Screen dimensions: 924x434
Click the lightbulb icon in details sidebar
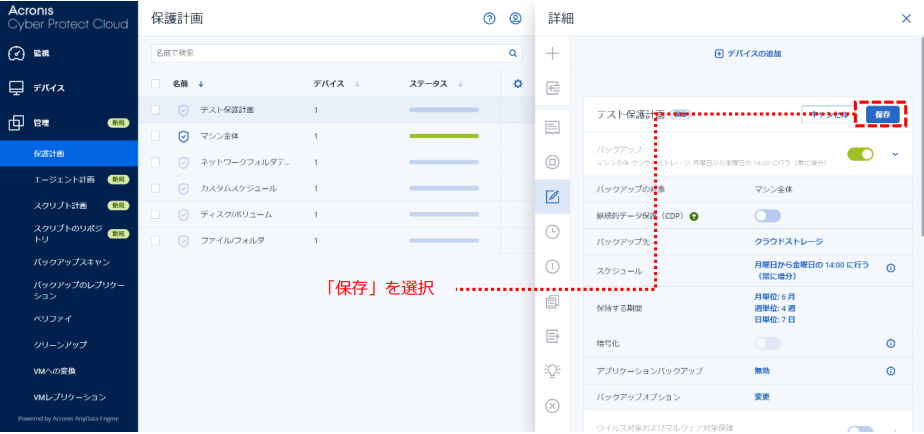pyautogui.click(x=552, y=371)
